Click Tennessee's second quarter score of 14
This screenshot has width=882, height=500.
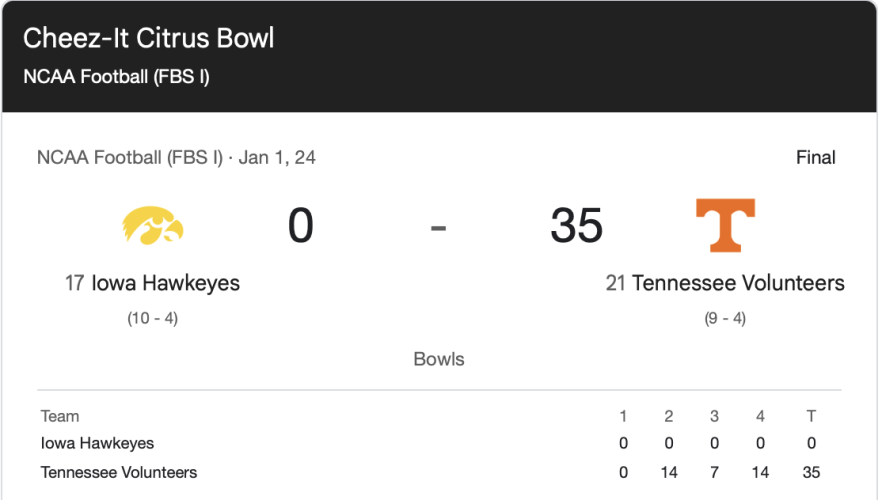(x=669, y=472)
